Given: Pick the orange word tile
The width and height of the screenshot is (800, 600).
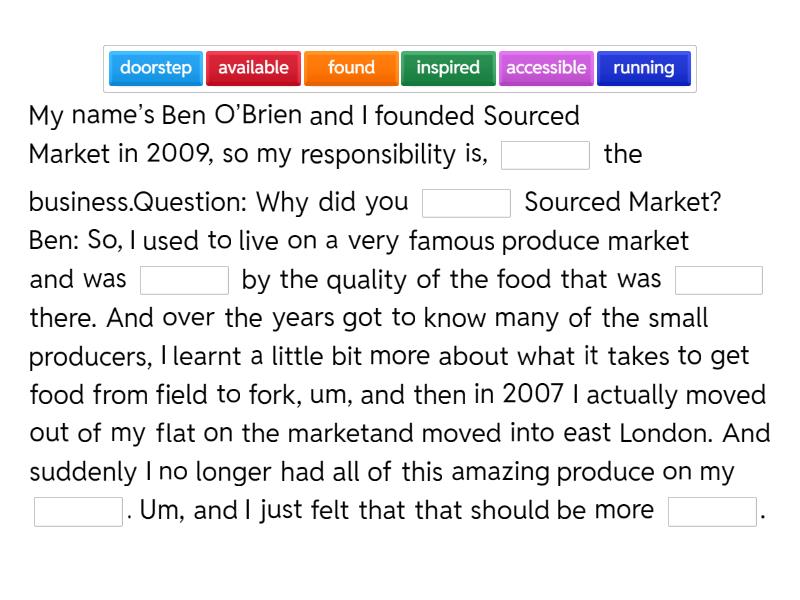Looking at the screenshot, I should [x=351, y=68].
